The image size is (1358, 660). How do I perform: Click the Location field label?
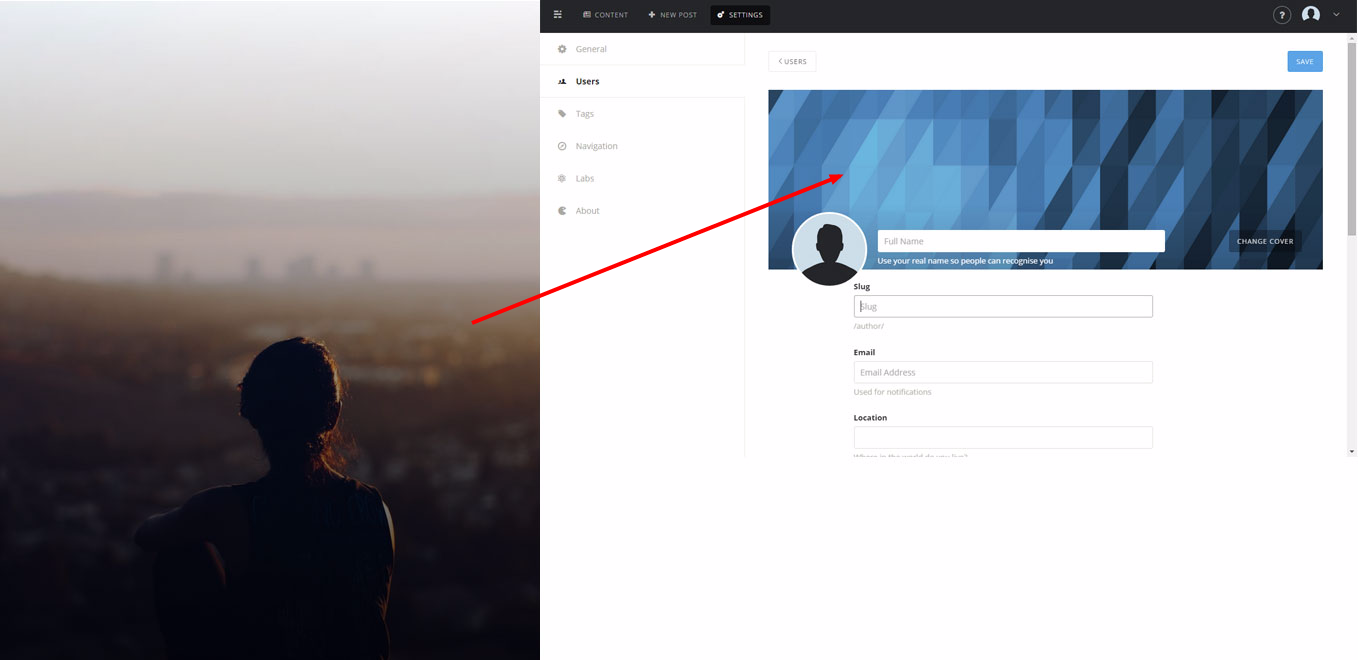click(870, 418)
